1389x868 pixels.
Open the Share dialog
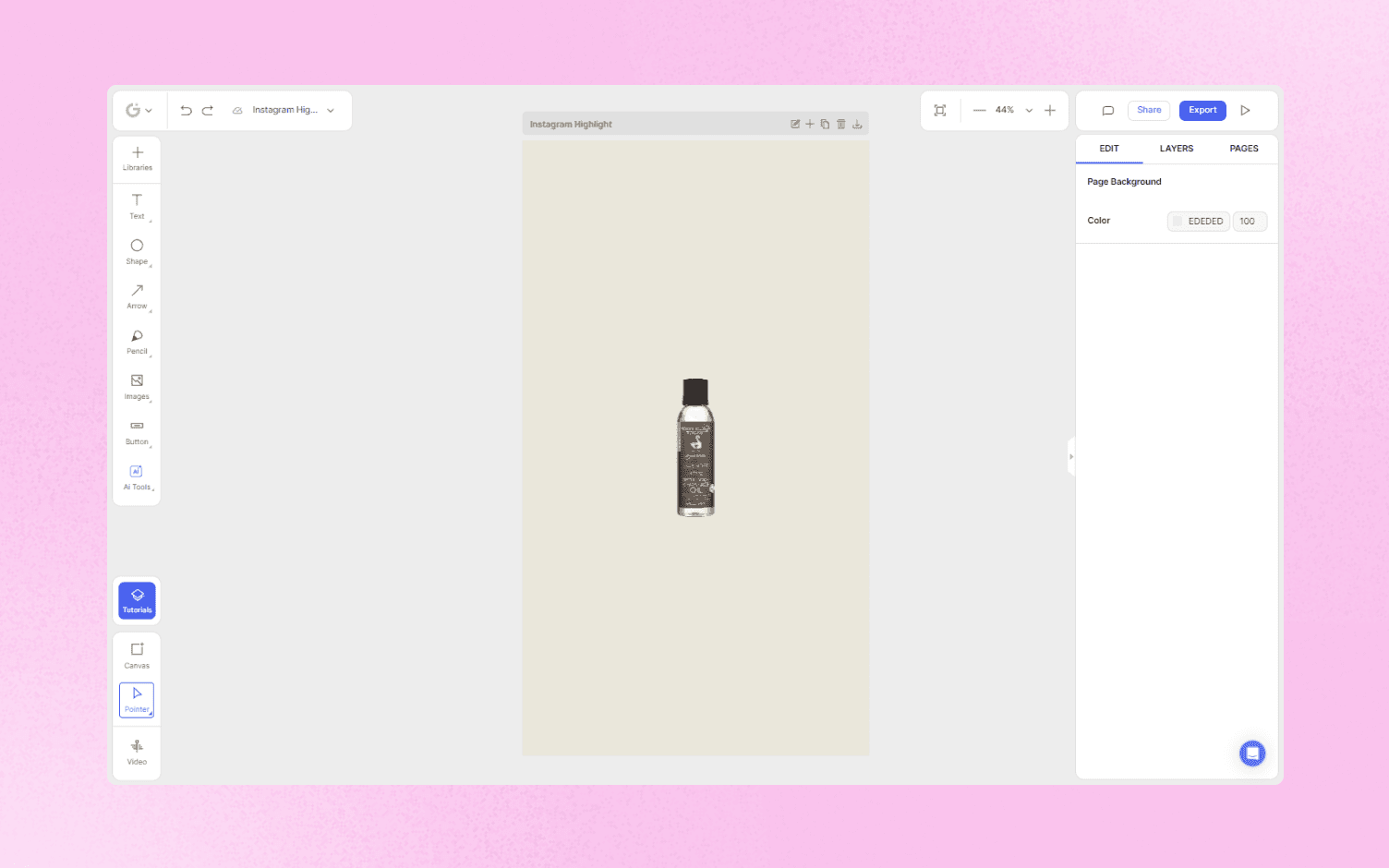[x=1148, y=110]
